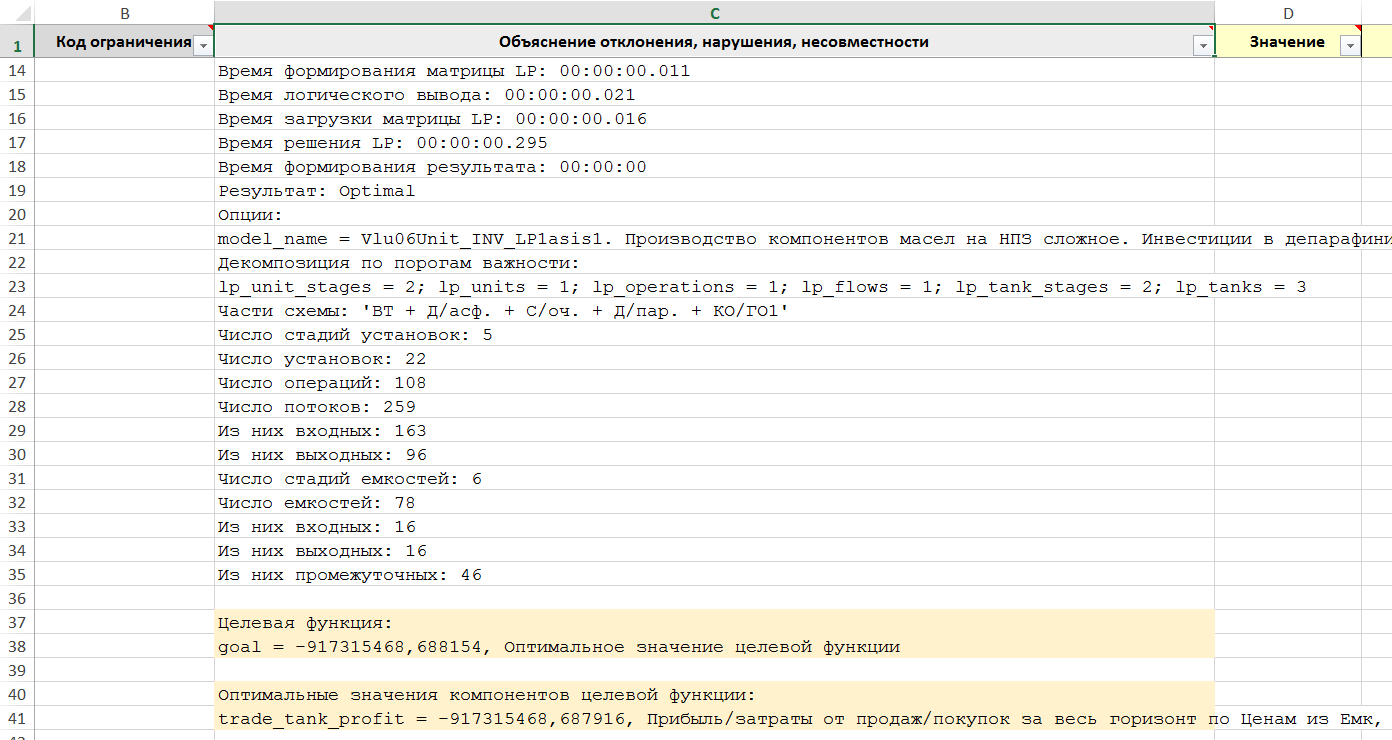The width and height of the screenshot is (1392, 740).
Task: Open filter dropdown for Код ограничения column
Action: click(203, 46)
